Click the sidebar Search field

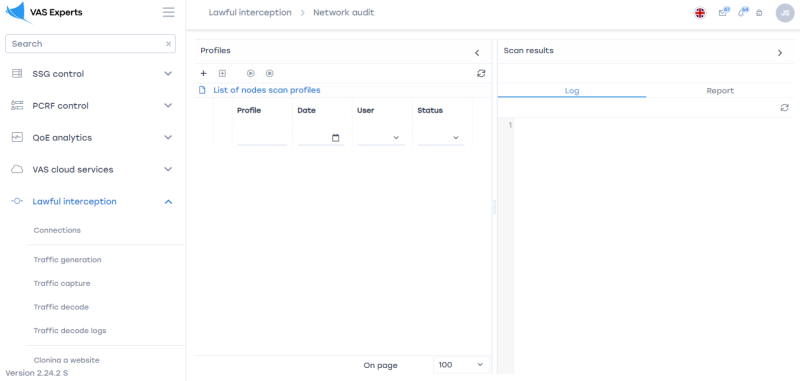(x=90, y=44)
